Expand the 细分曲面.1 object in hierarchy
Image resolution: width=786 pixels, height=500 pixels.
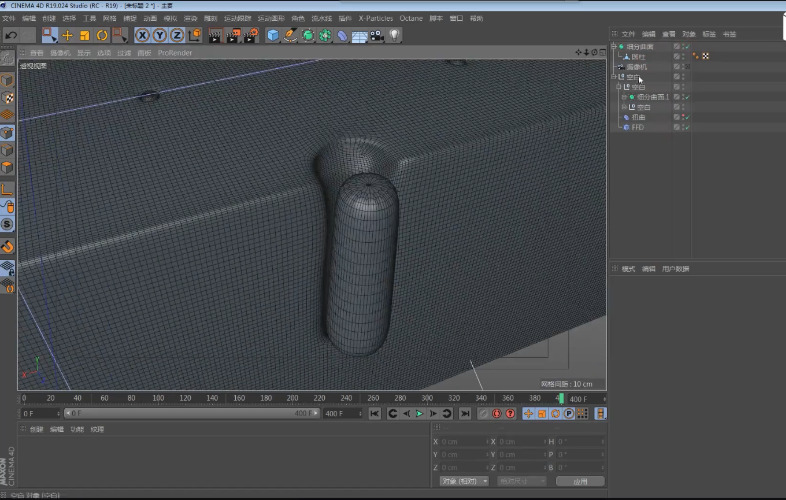click(622, 97)
